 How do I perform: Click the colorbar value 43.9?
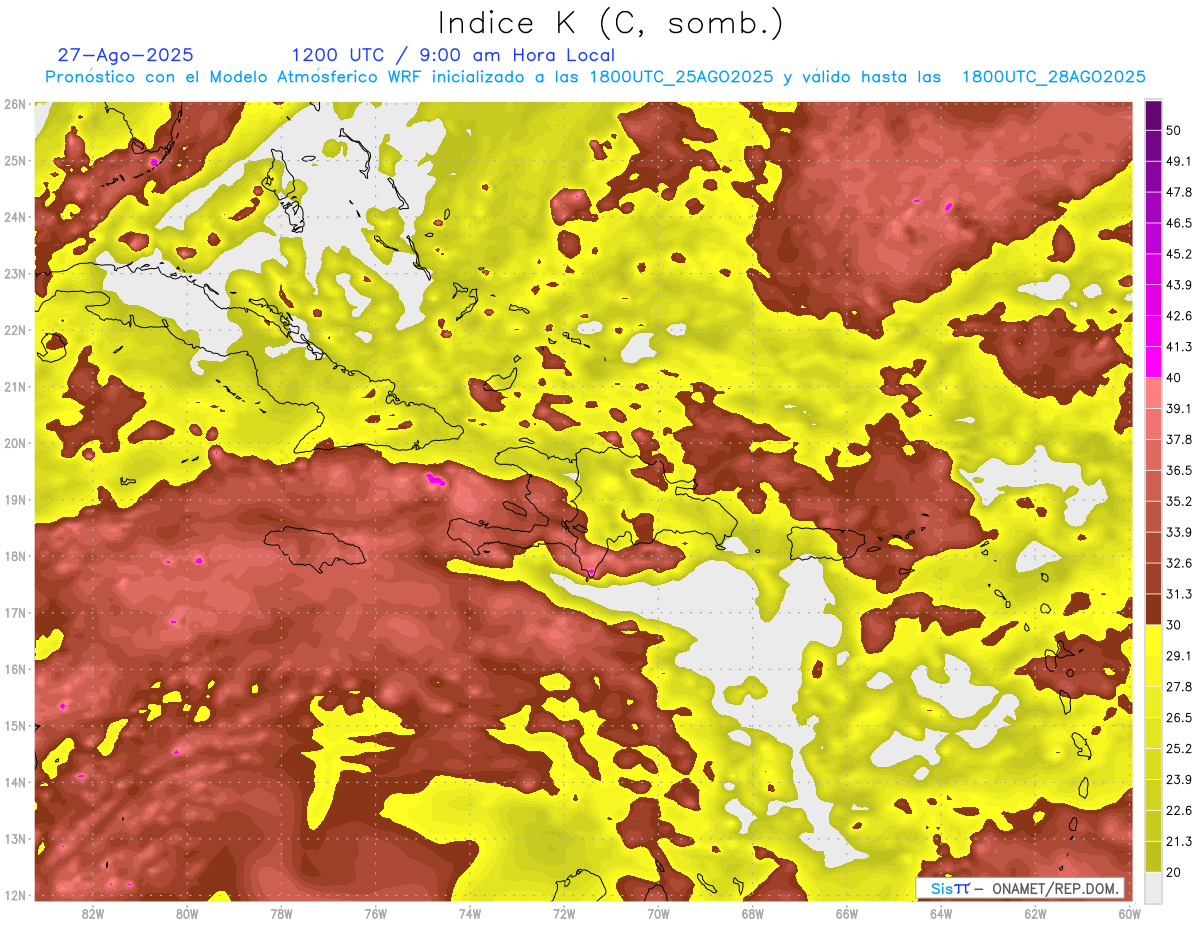(x=1179, y=285)
